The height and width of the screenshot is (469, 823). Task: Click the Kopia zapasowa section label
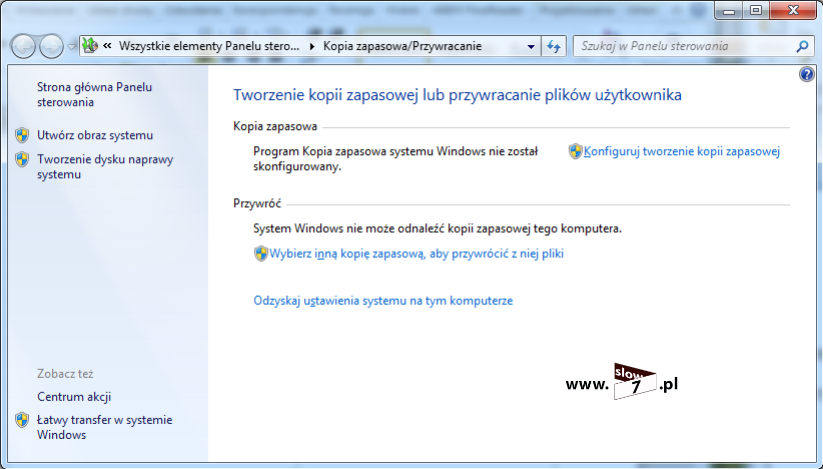(275, 126)
